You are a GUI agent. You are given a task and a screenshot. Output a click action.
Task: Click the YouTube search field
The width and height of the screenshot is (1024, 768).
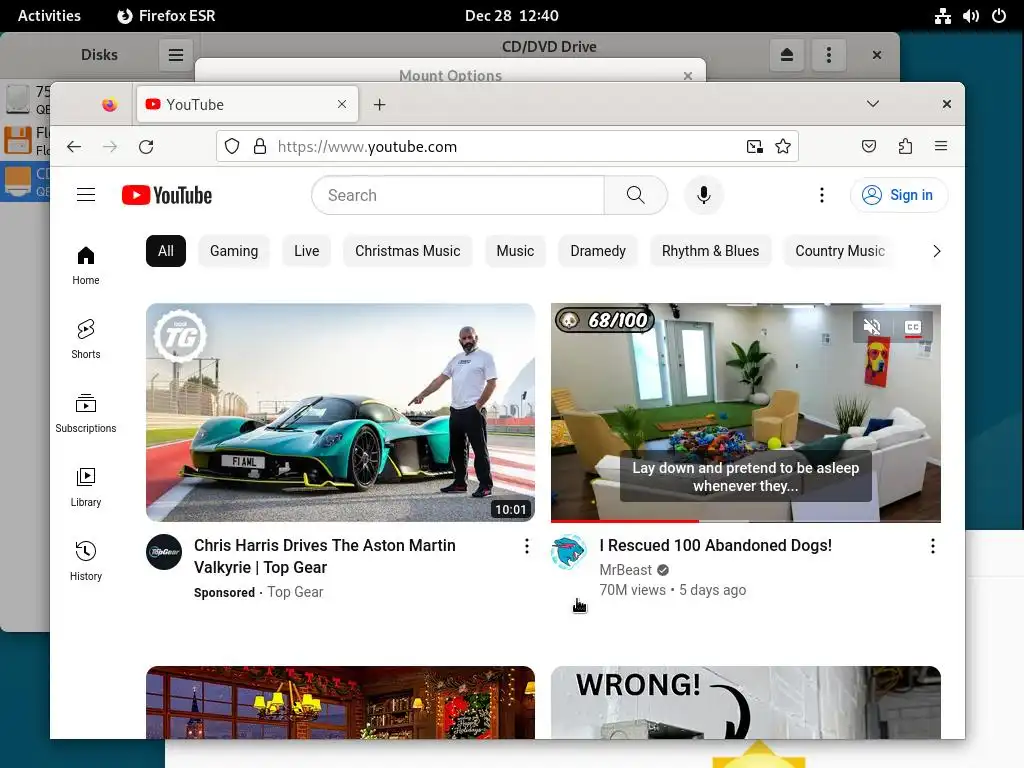coord(458,195)
